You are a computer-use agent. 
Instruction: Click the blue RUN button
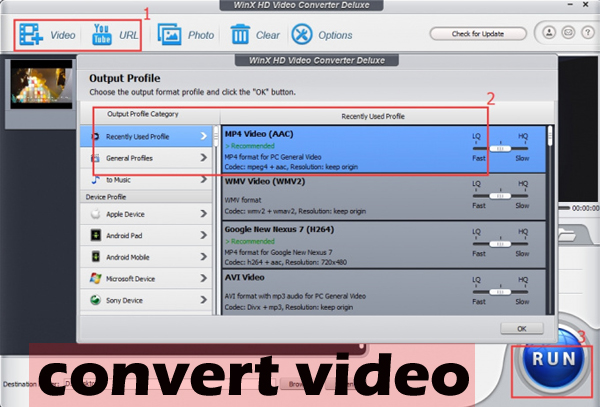554,359
